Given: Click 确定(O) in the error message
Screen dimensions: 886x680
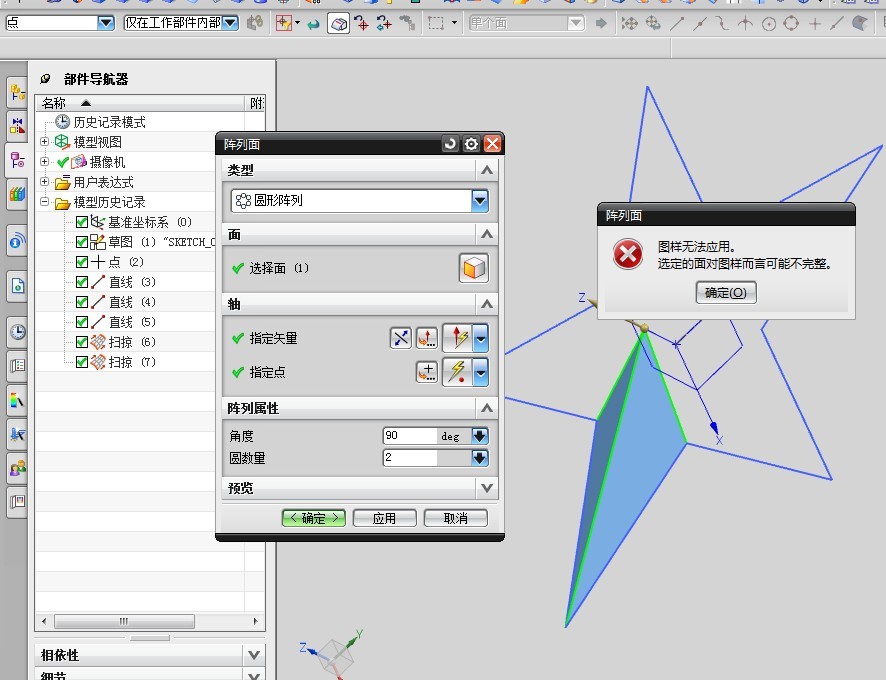Looking at the screenshot, I should point(726,293).
